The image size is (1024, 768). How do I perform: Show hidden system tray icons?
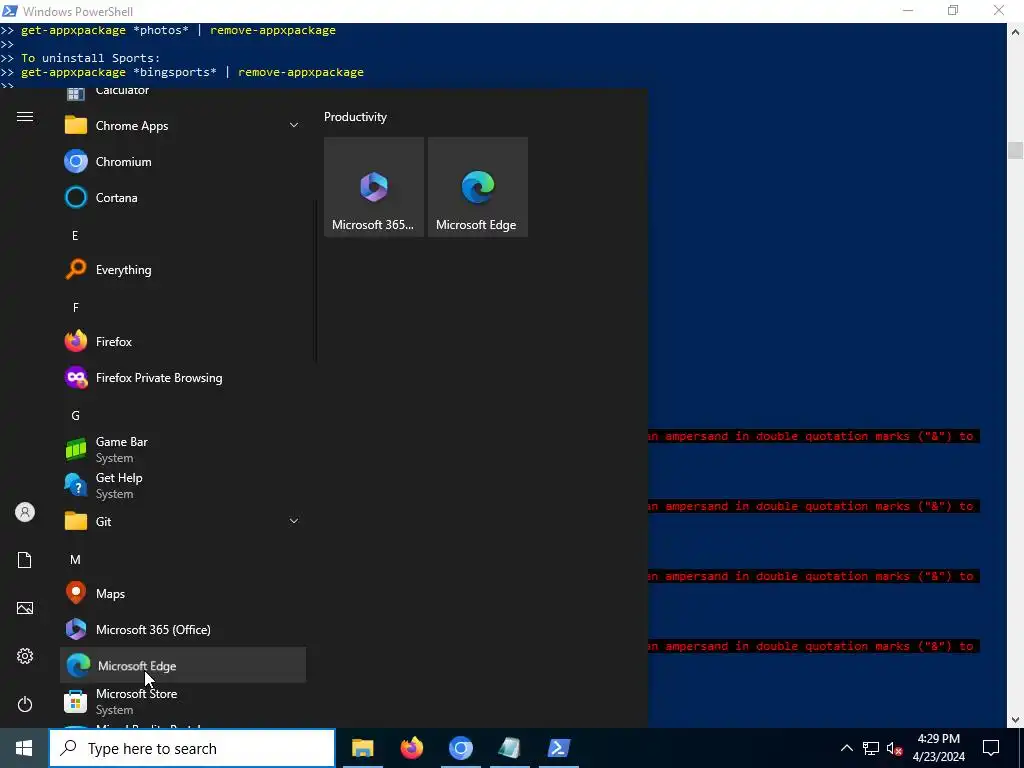coord(846,748)
